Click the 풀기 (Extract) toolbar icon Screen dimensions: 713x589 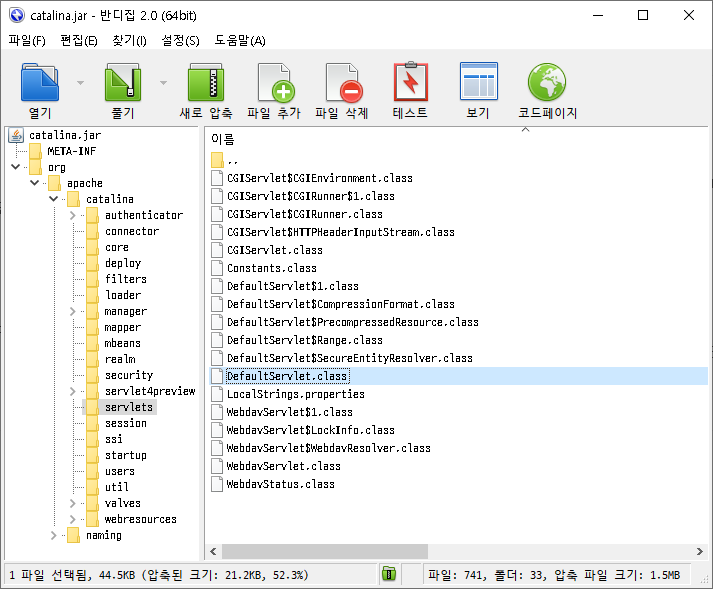pos(123,82)
